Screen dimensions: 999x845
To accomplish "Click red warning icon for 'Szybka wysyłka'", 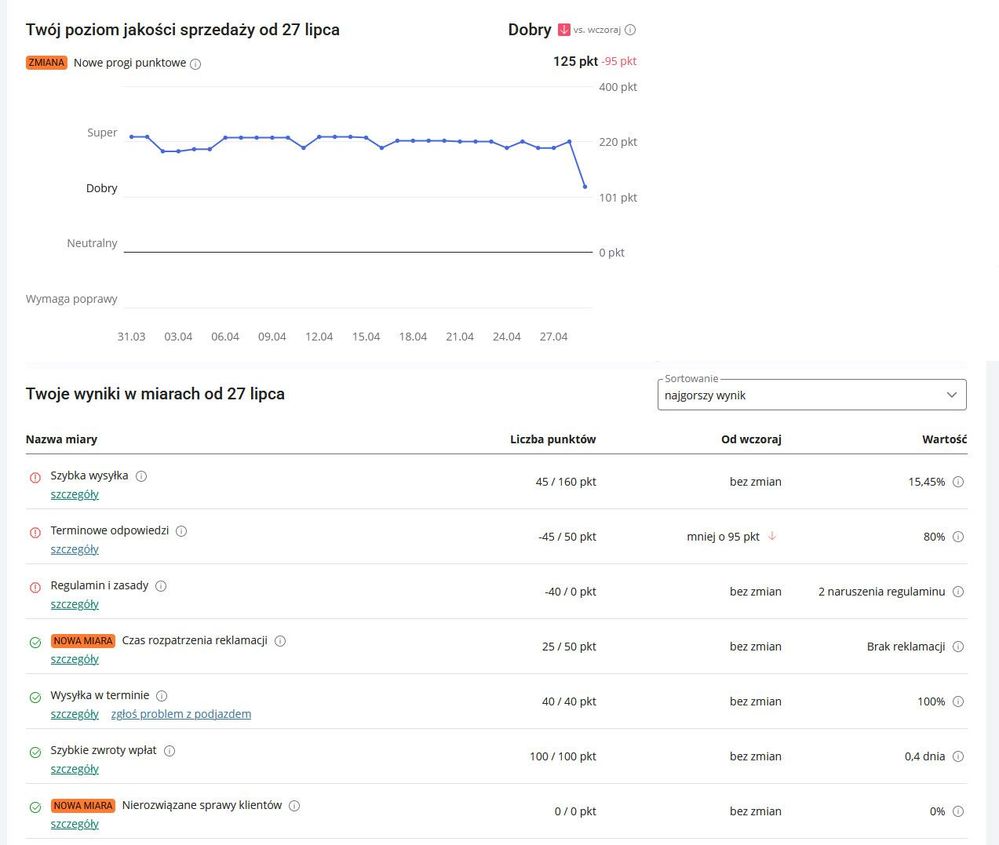I will click(36, 477).
